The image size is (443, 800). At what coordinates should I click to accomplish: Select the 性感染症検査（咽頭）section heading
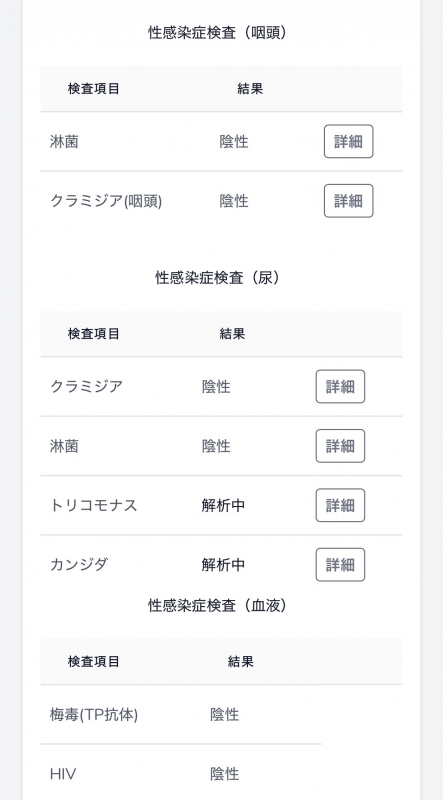coord(218,33)
